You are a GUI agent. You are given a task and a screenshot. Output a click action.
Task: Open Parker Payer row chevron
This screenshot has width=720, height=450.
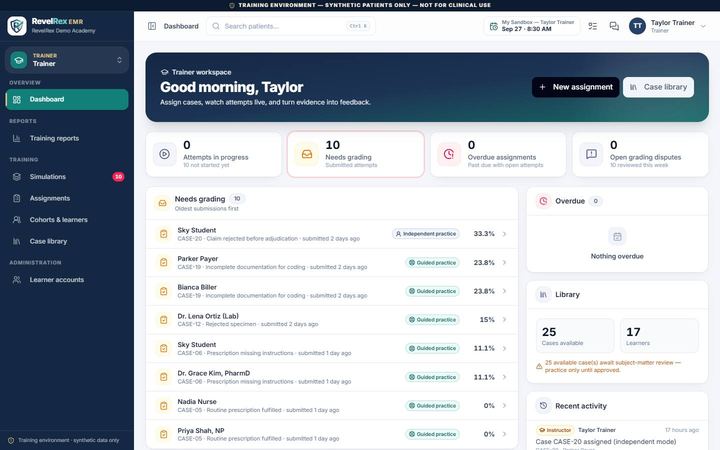click(504, 263)
